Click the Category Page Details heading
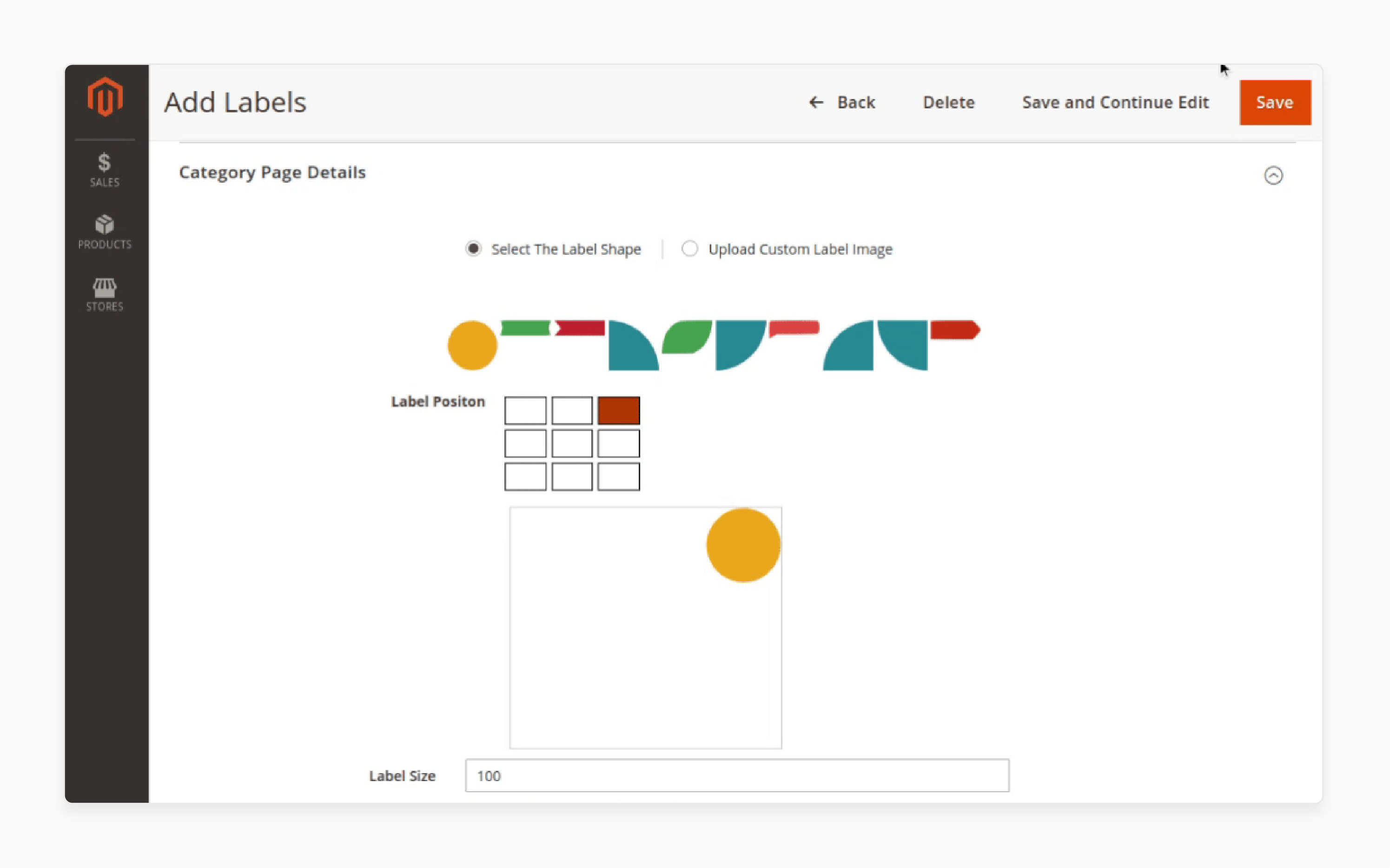The width and height of the screenshot is (1390, 868). 272,173
